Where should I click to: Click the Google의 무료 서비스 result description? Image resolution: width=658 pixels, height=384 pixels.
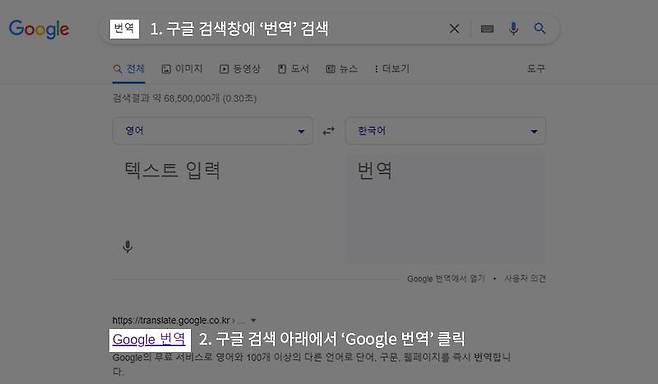coord(312,364)
